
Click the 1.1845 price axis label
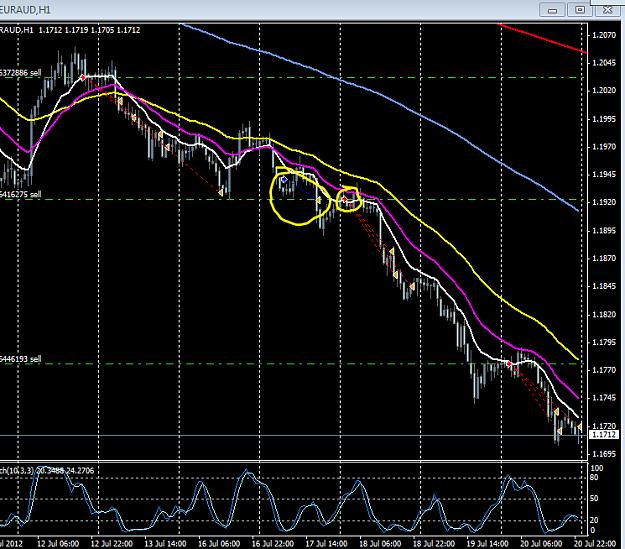click(604, 286)
